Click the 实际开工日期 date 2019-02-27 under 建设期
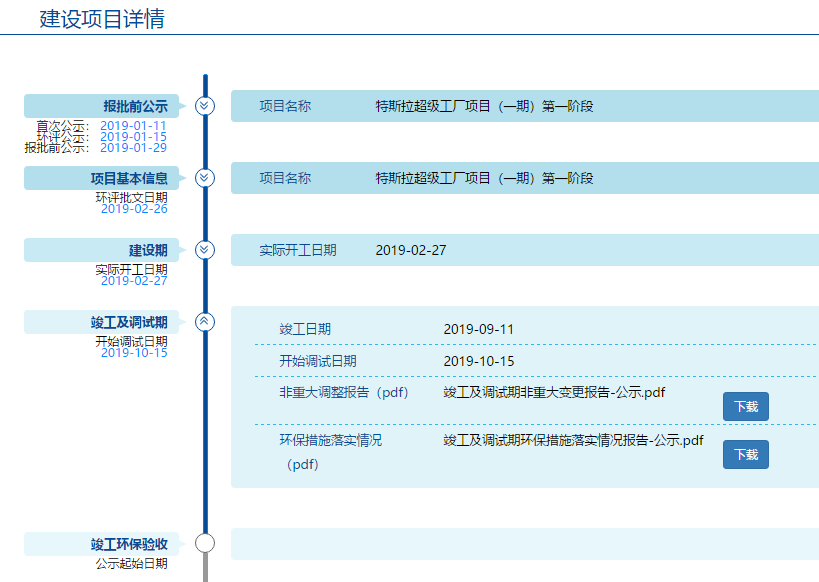 (x=134, y=281)
